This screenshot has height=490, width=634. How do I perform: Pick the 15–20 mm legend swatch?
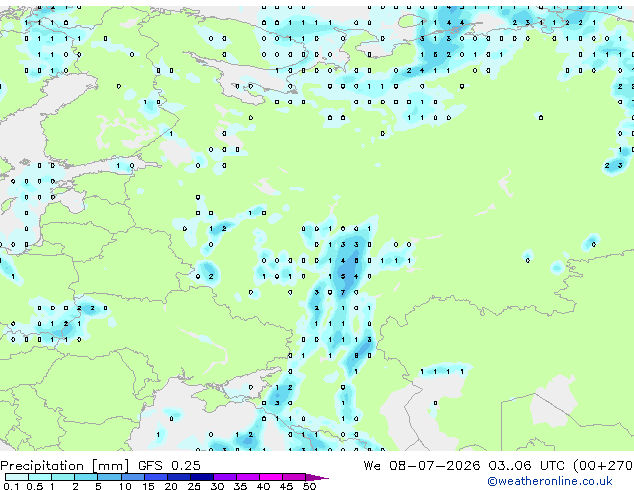click(x=155, y=477)
